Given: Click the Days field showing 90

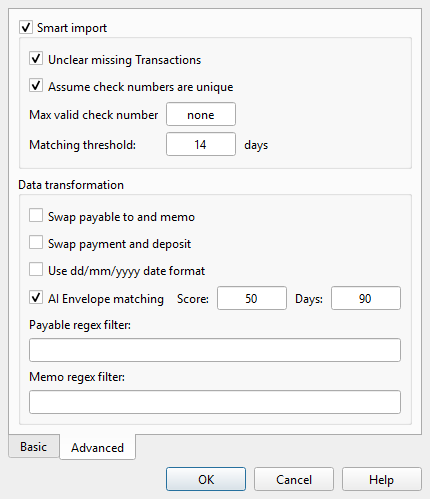Looking at the screenshot, I should (366, 298).
